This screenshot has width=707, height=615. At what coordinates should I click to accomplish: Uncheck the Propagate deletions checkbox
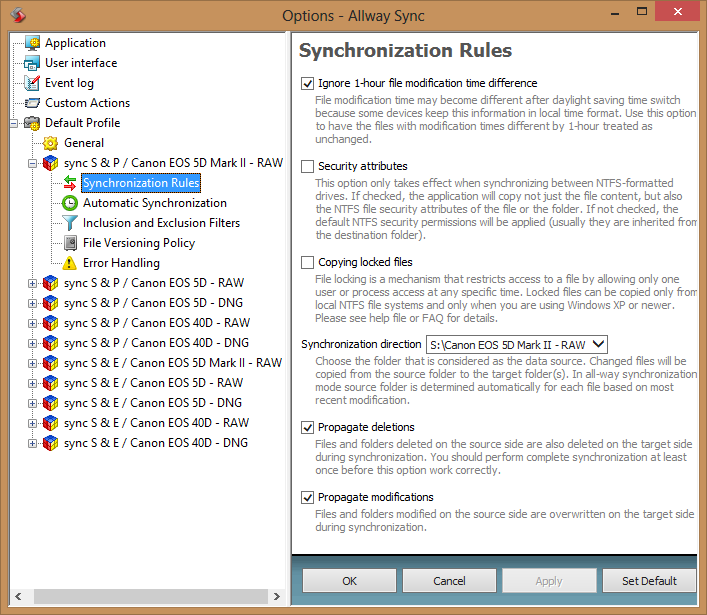coord(308,427)
